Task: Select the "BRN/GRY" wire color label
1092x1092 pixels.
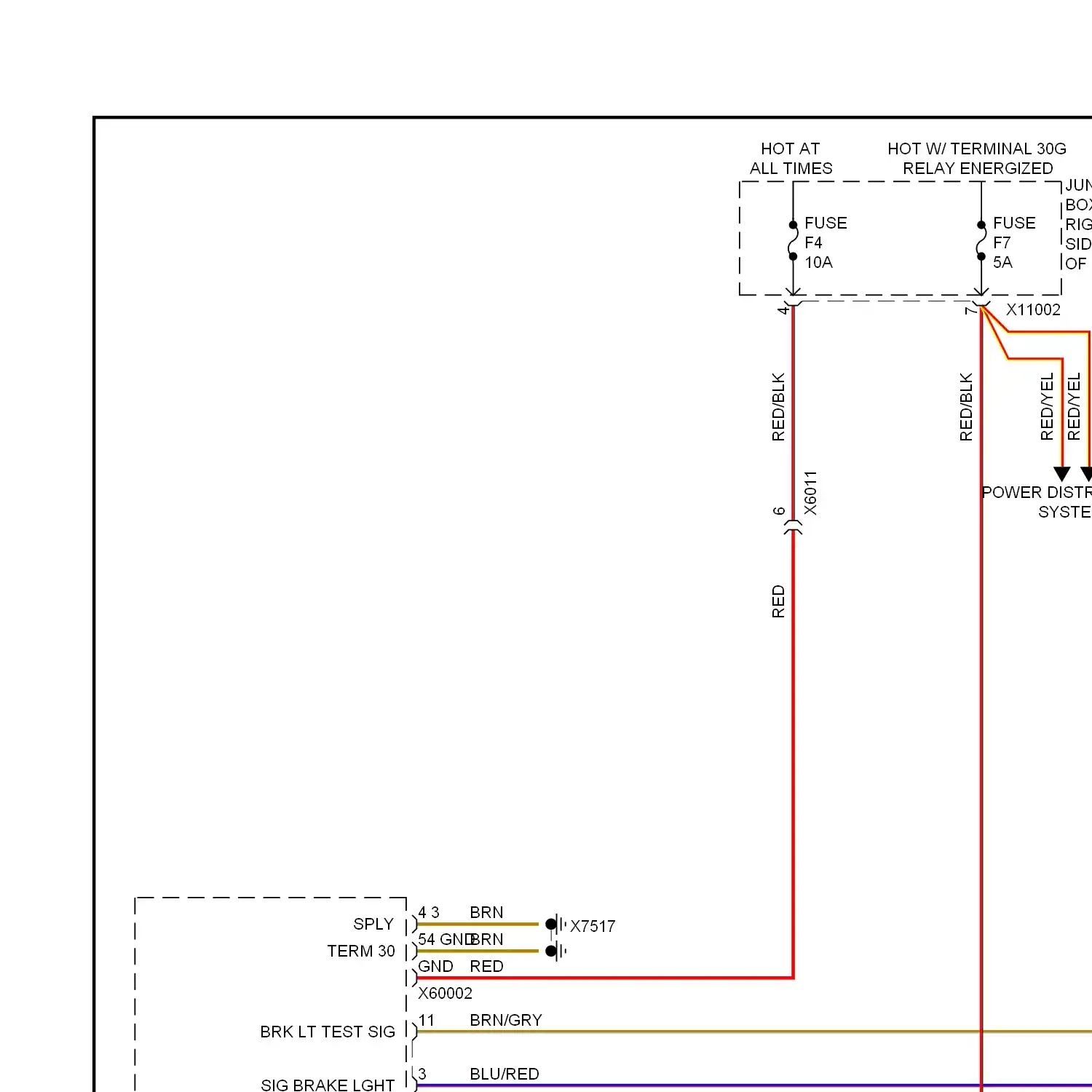Action: click(506, 1020)
